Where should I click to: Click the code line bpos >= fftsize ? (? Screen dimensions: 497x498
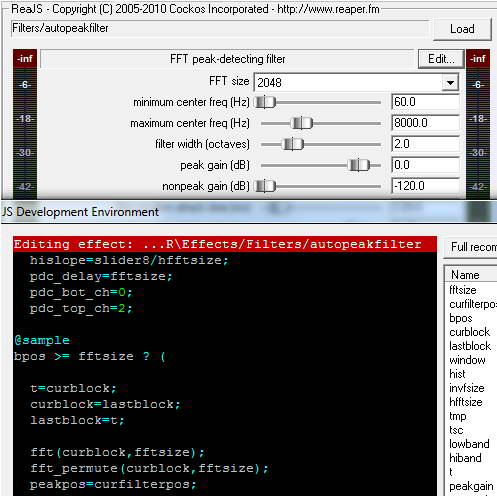[90, 356]
